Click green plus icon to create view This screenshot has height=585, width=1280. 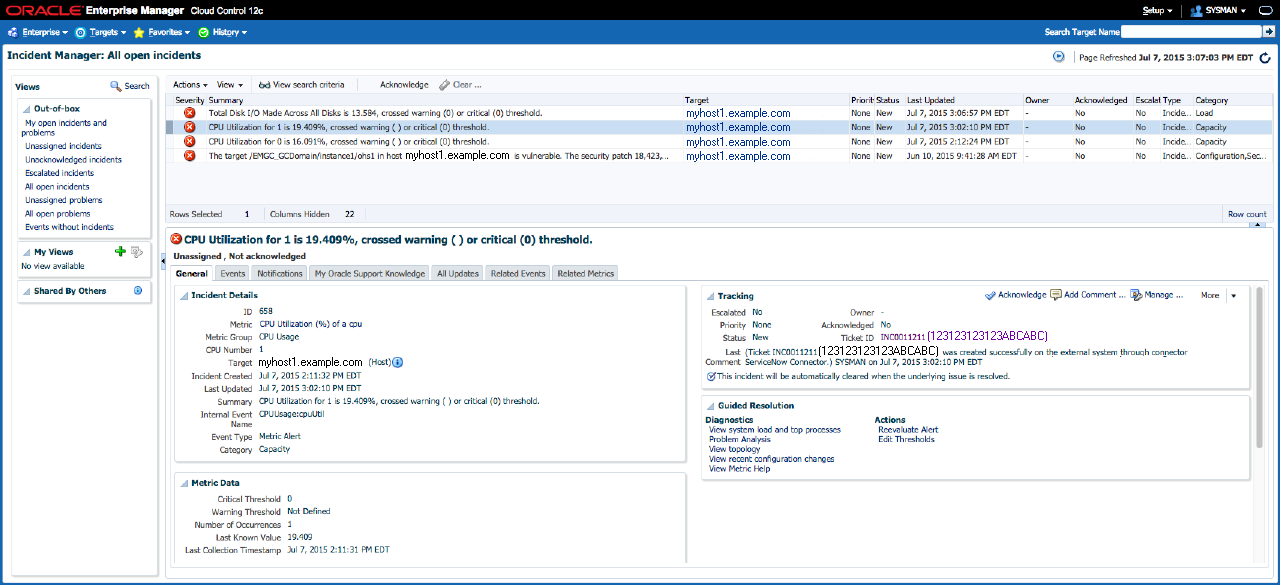[x=120, y=252]
